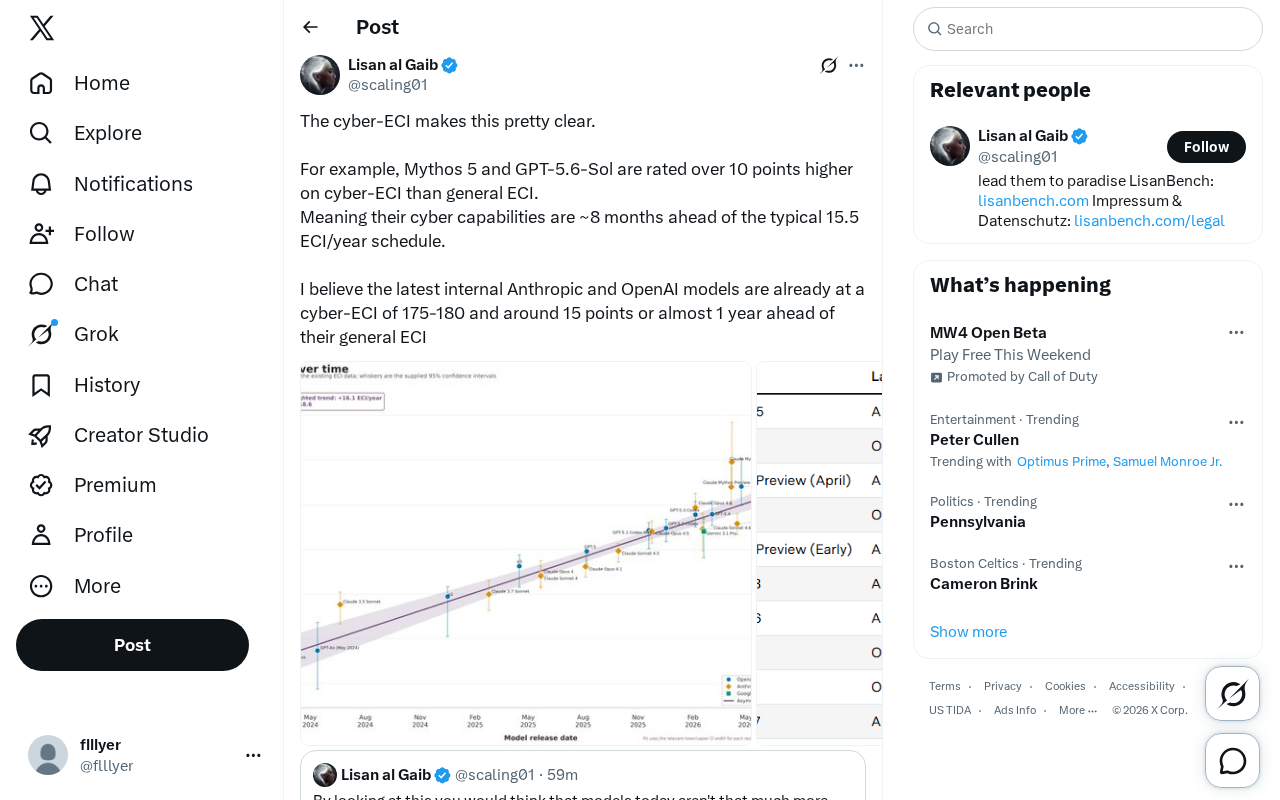Open post options three-dot menu
This screenshot has width=1280, height=800.
point(856,65)
